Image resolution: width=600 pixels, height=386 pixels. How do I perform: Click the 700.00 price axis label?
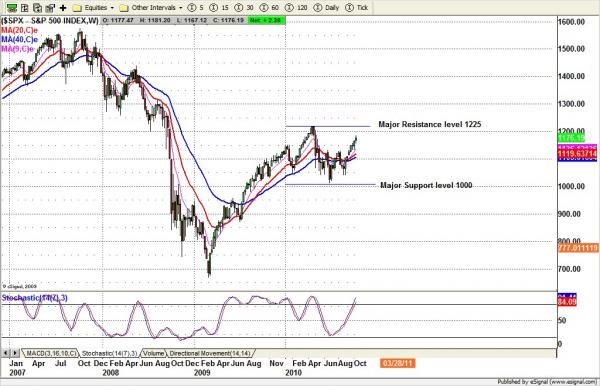569,269
